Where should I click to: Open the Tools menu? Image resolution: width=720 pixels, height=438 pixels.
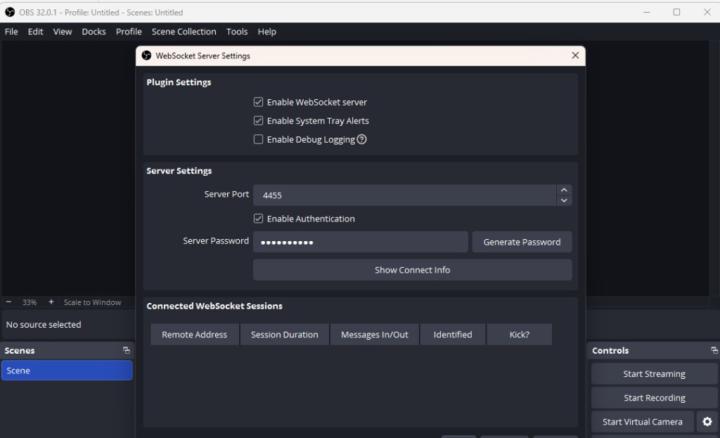point(237,32)
